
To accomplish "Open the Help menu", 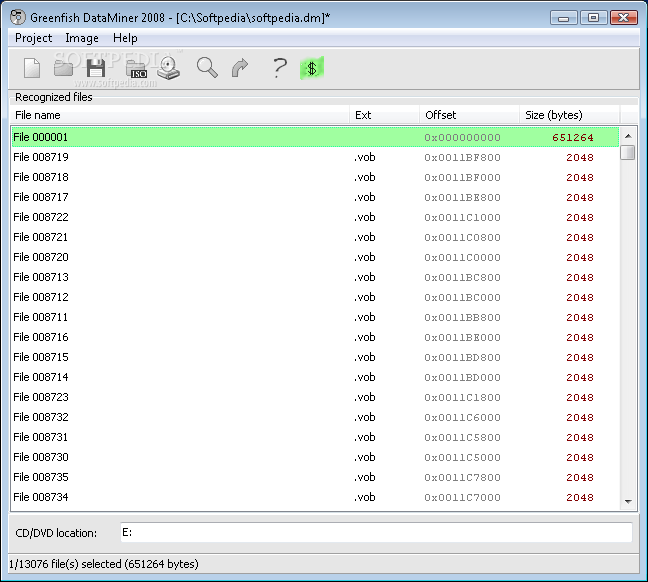I will pyautogui.click(x=125, y=38).
